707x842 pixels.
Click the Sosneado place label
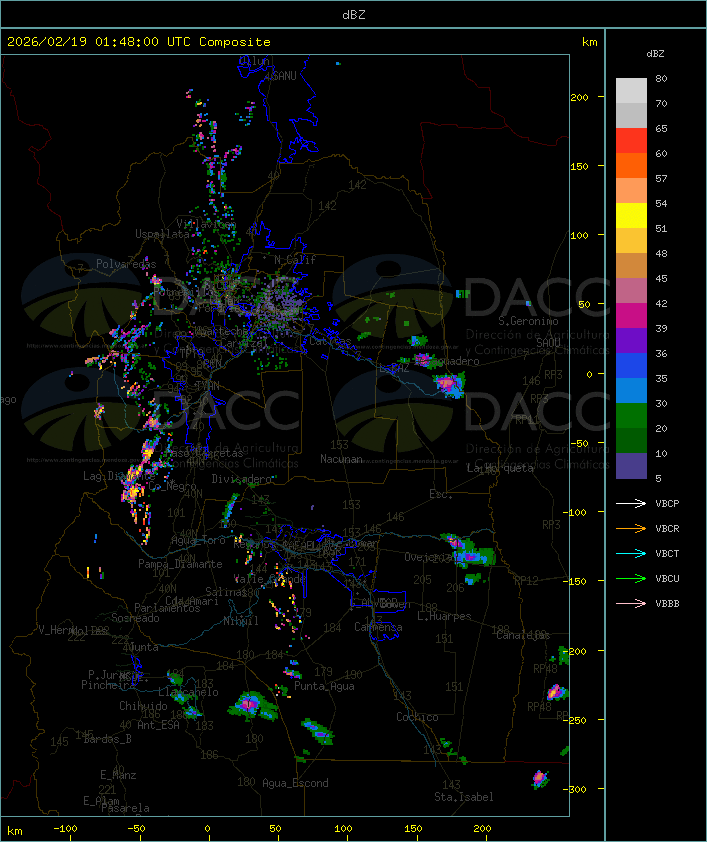coord(135,618)
